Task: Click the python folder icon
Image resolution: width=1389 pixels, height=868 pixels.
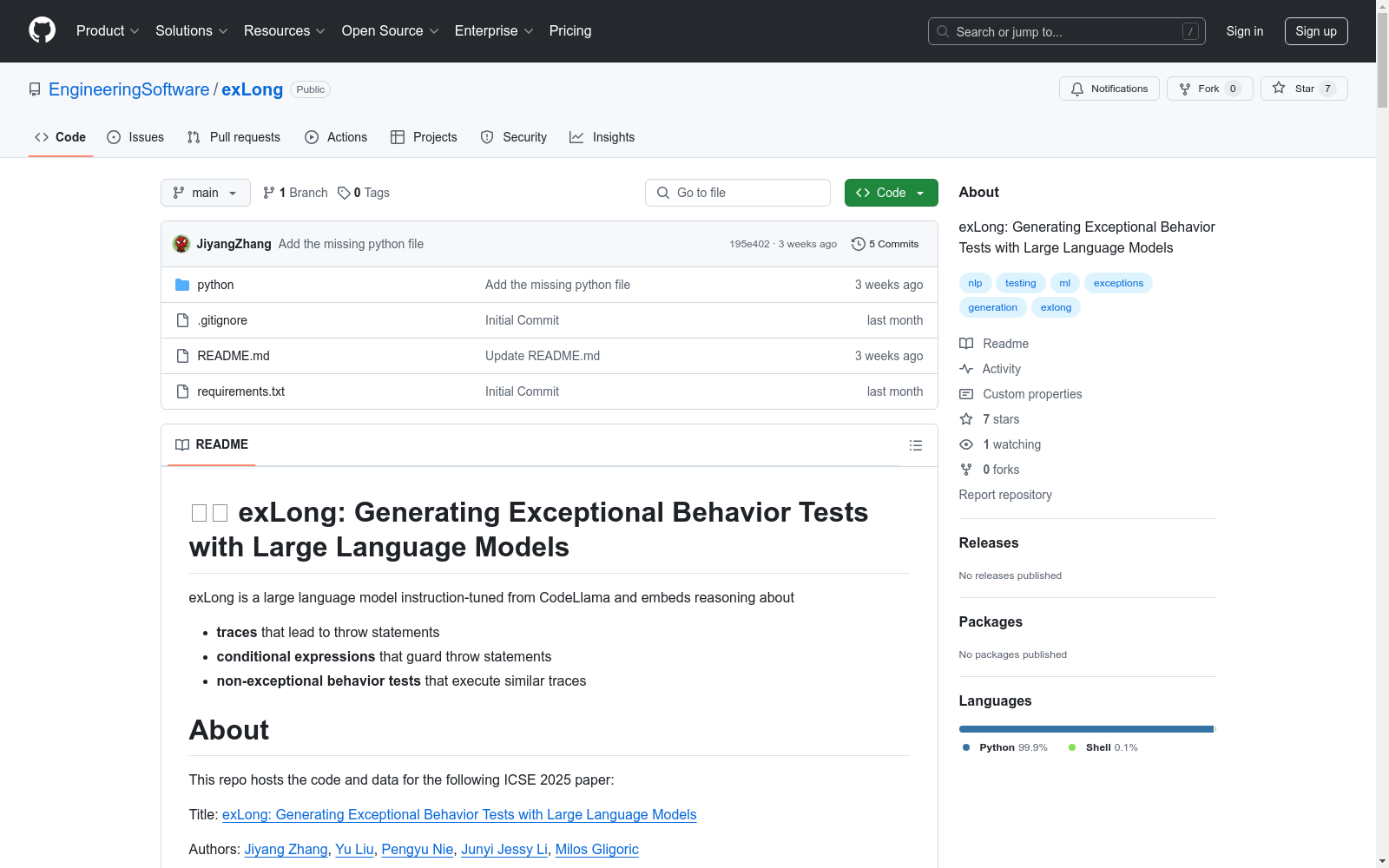Action: point(182,285)
